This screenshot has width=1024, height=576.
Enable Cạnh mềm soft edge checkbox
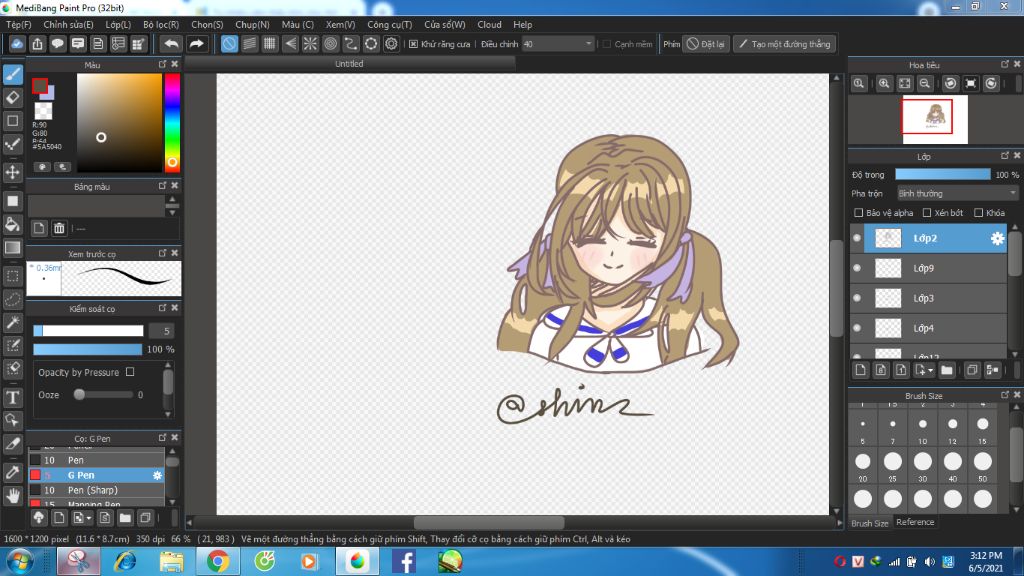pyautogui.click(x=607, y=44)
